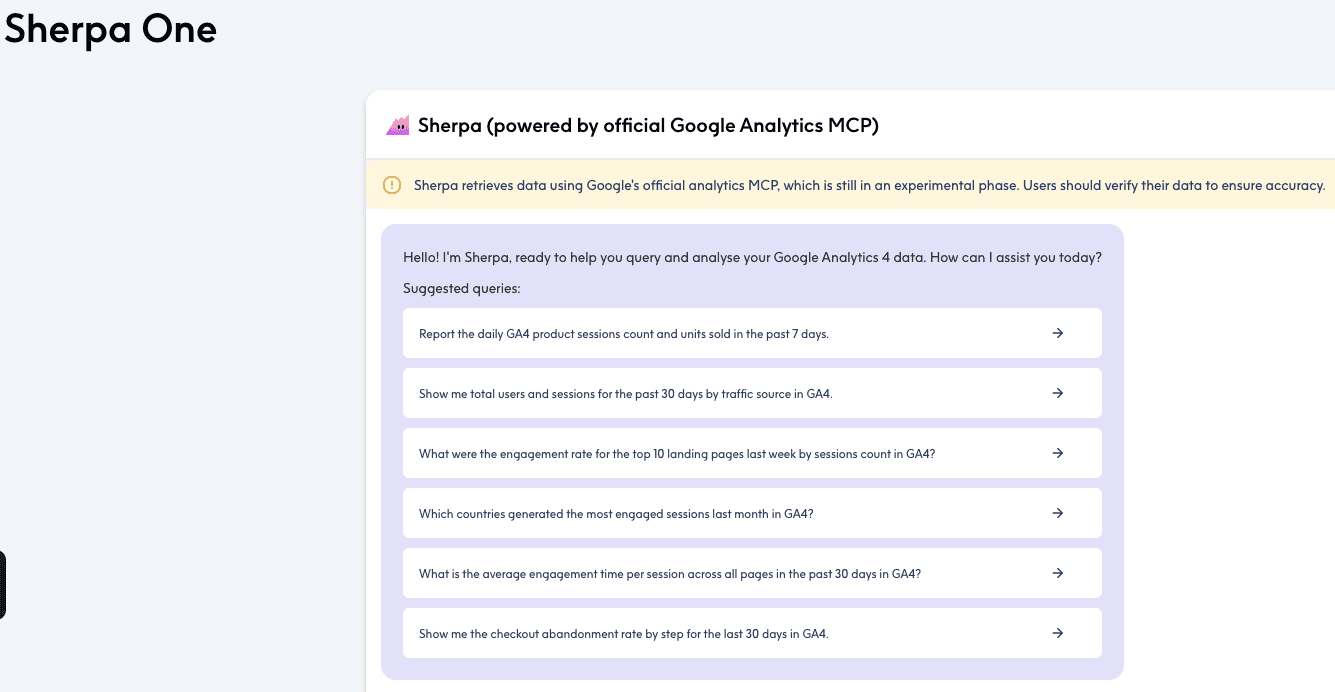Screen dimensions: 1335x692
Task: Select query "Show me total users and sessions"
Action: [x=752, y=393]
